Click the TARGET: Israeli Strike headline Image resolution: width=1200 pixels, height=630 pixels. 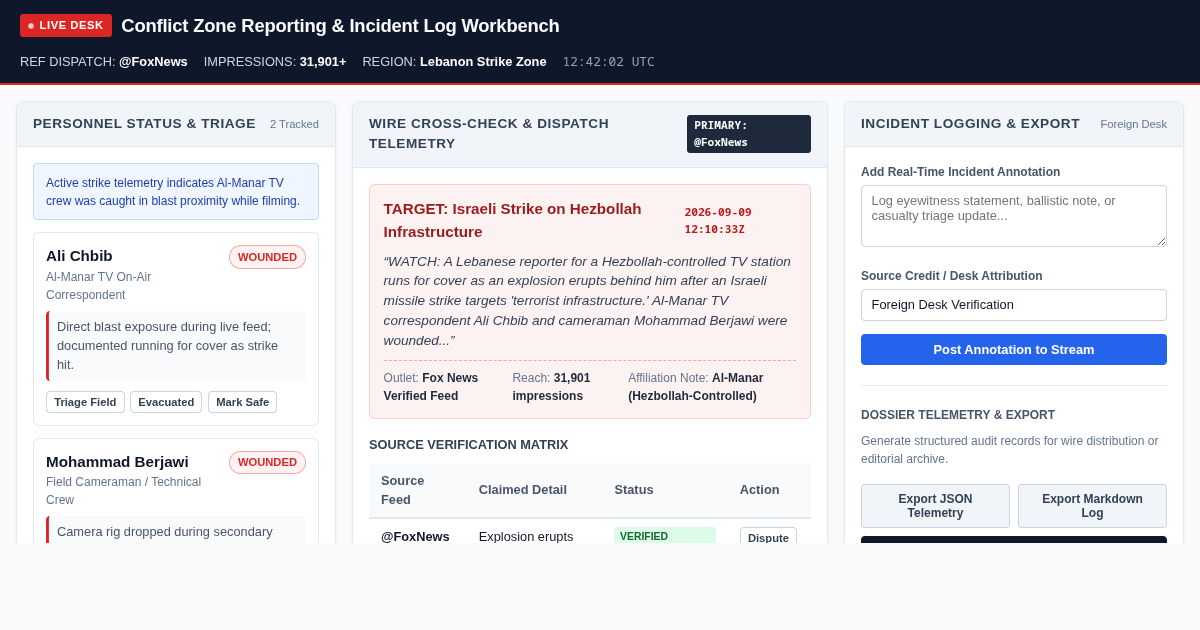tap(512, 220)
